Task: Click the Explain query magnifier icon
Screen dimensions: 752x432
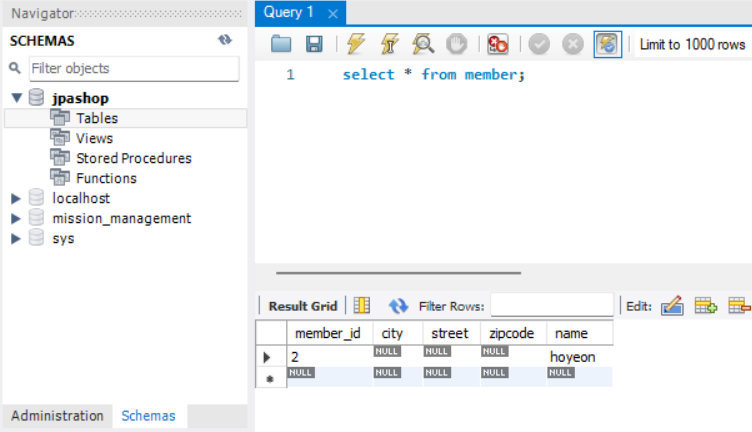Action: [423, 44]
